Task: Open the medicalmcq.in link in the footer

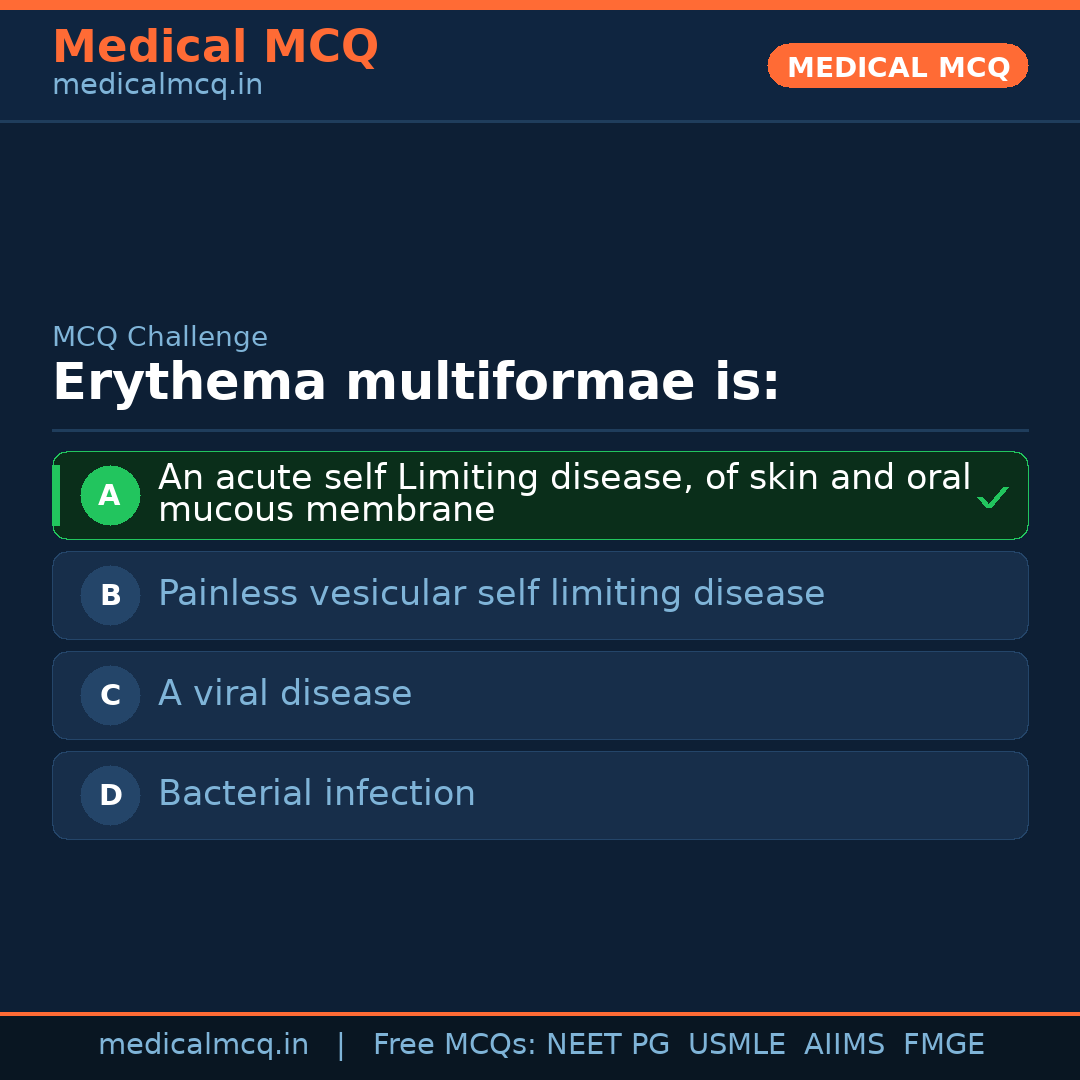Action: click(x=203, y=1045)
